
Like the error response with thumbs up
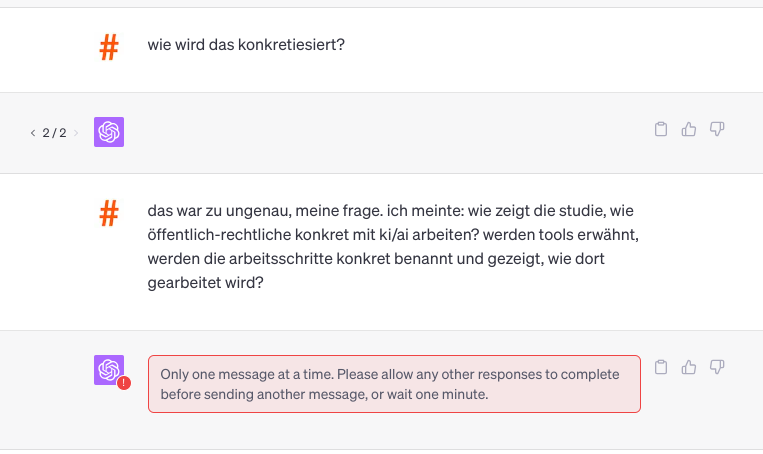click(688, 367)
